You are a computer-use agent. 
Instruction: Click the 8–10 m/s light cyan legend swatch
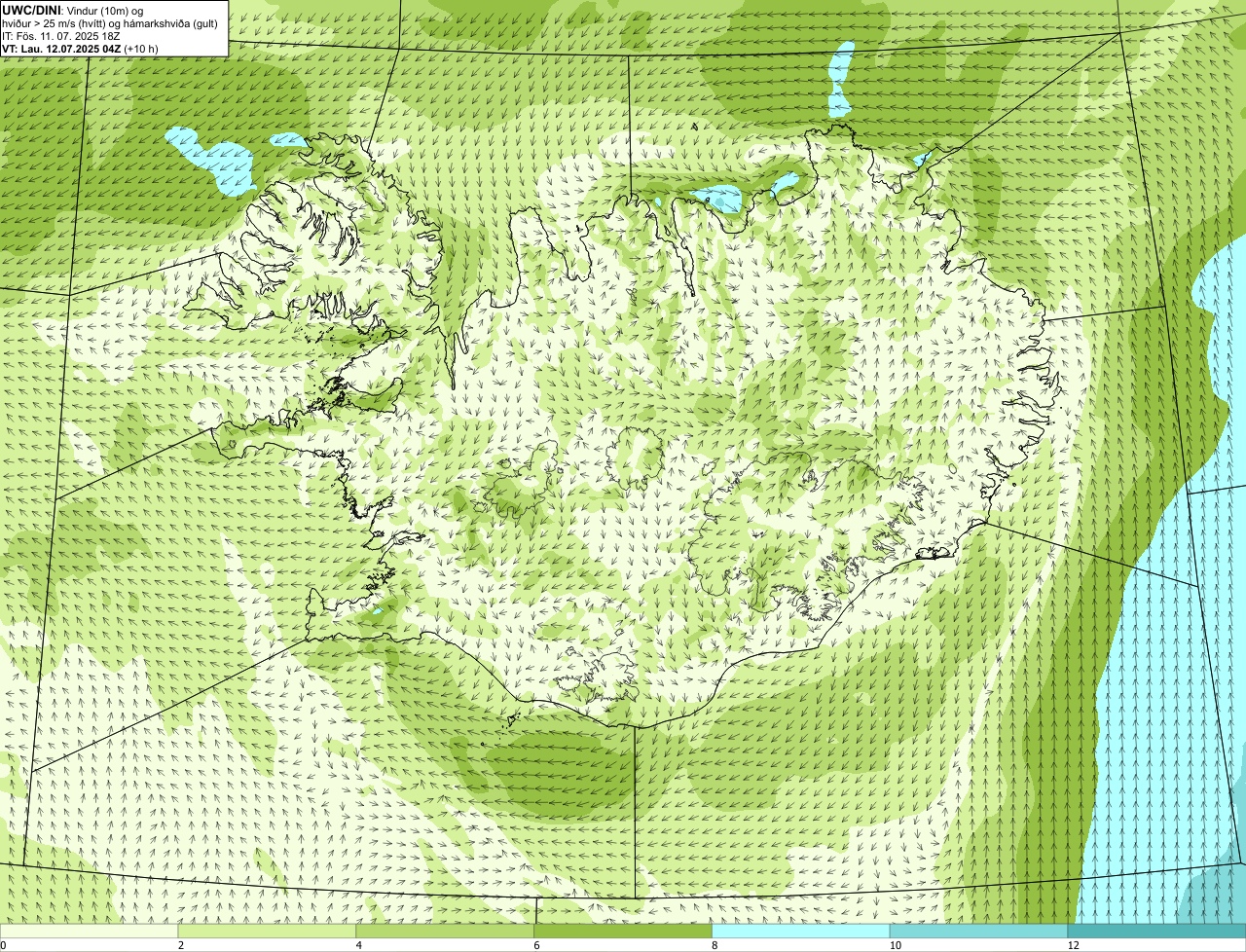point(802,932)
